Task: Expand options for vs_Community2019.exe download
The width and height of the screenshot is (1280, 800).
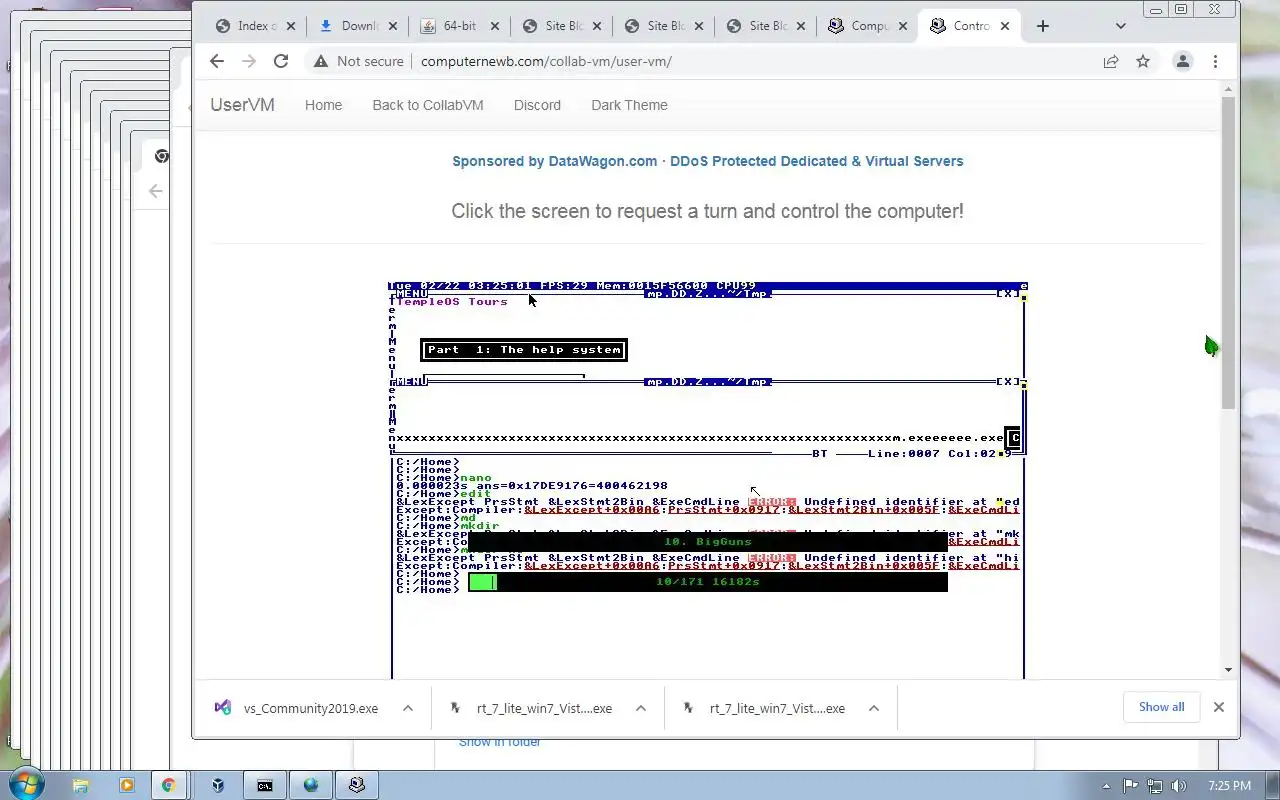Action: (408, 708)
